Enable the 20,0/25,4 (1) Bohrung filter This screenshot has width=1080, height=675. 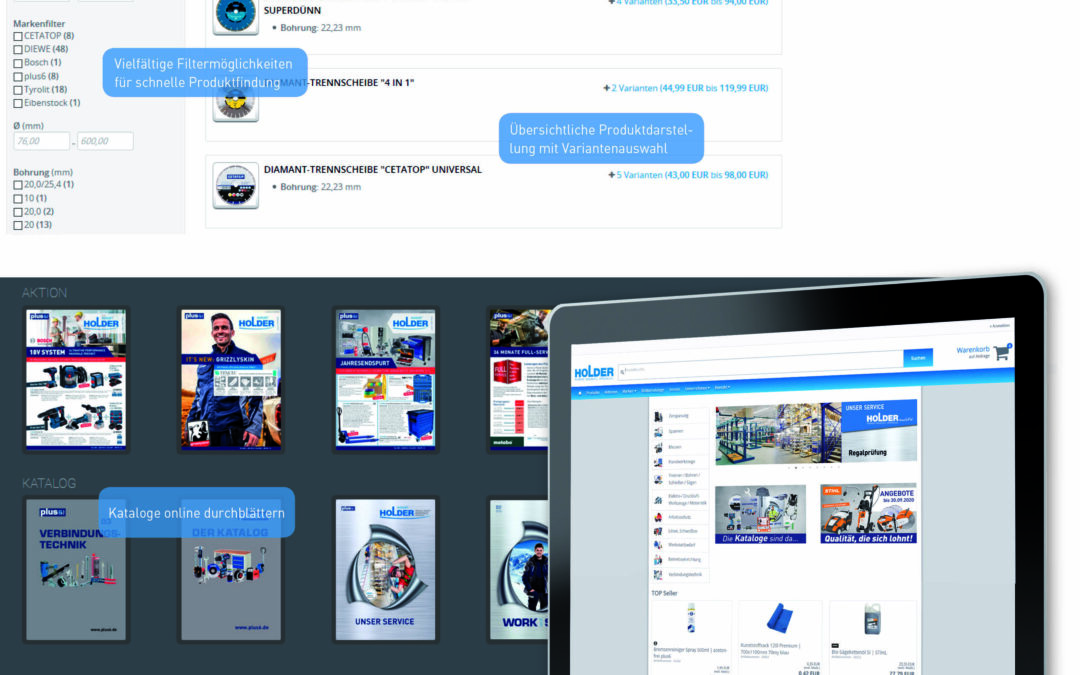click(18, 185)
